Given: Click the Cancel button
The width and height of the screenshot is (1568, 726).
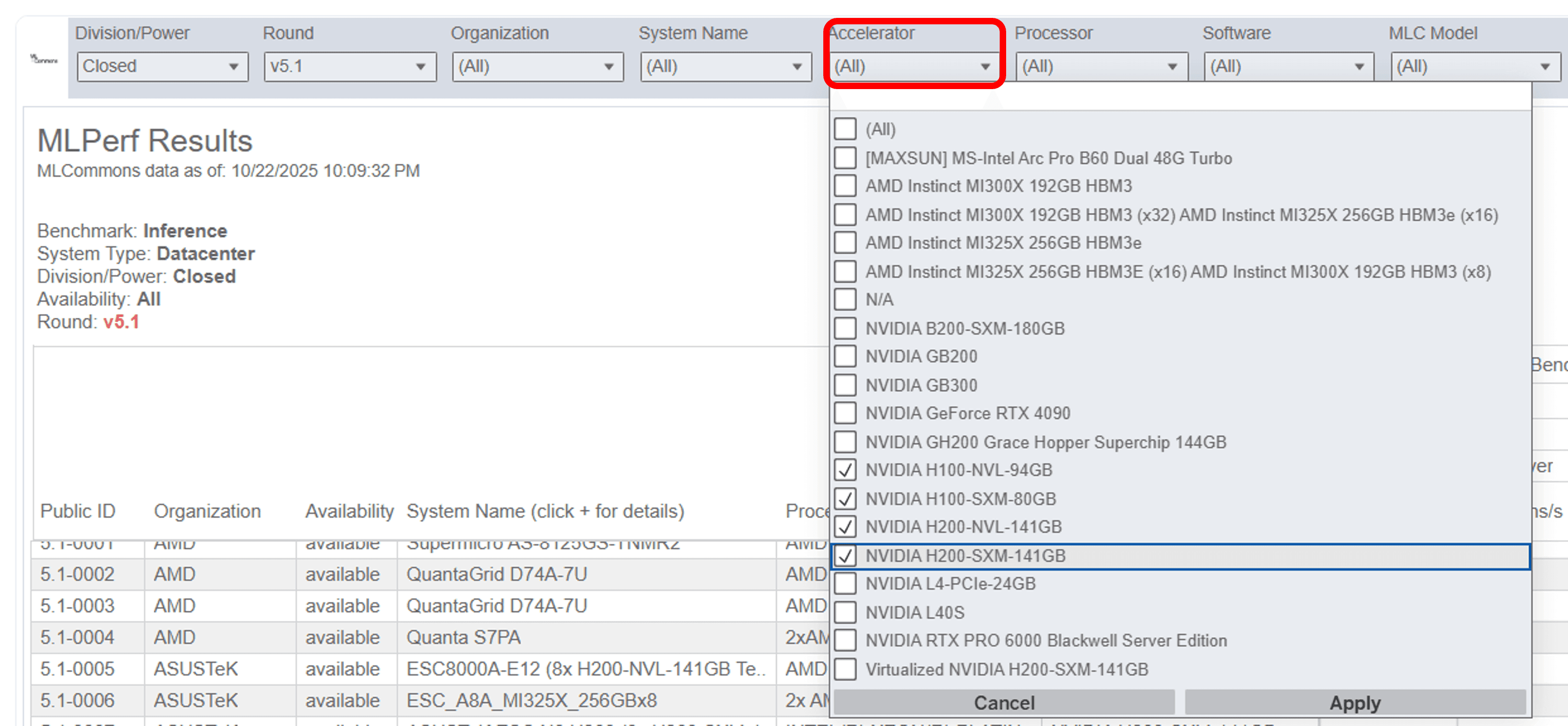Looking at the screenshot, I should coord(1004,703).
